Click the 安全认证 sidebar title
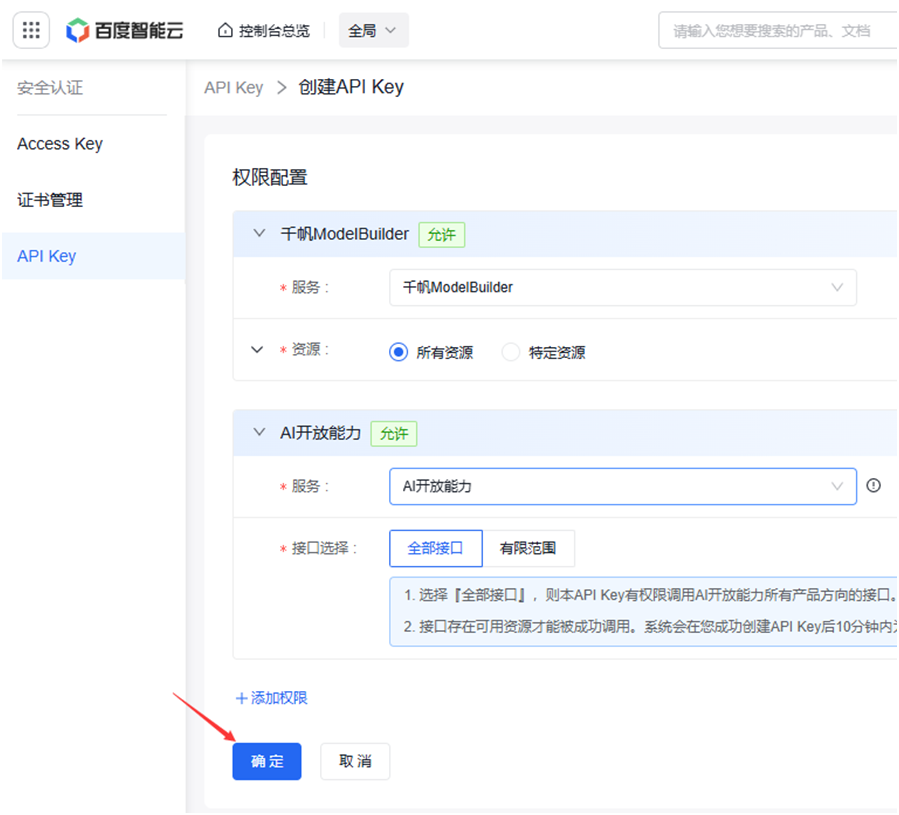Screen dimensions: 899x815 50,88
